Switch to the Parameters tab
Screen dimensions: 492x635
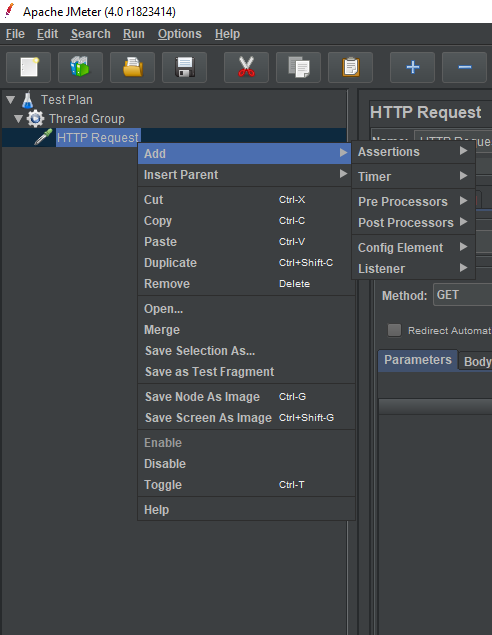(417, 360)
